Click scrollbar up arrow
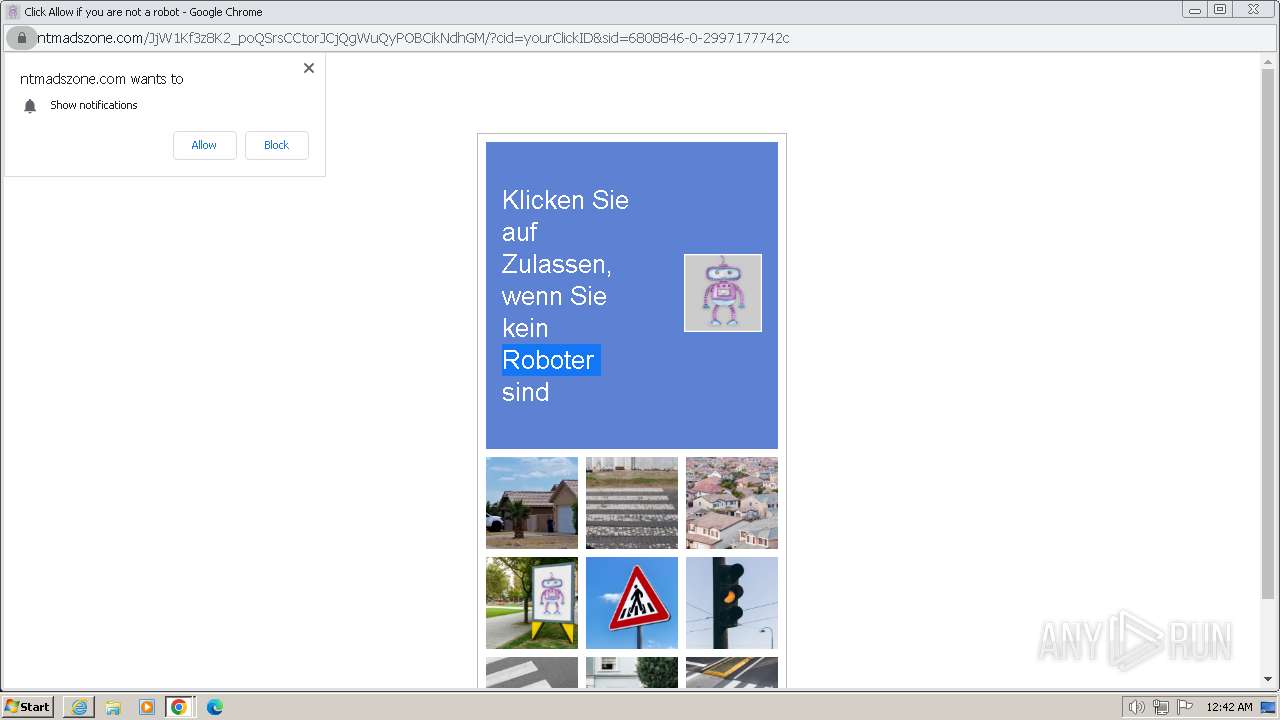This screenshot has width=1280, height=720. pos(1268,61)
